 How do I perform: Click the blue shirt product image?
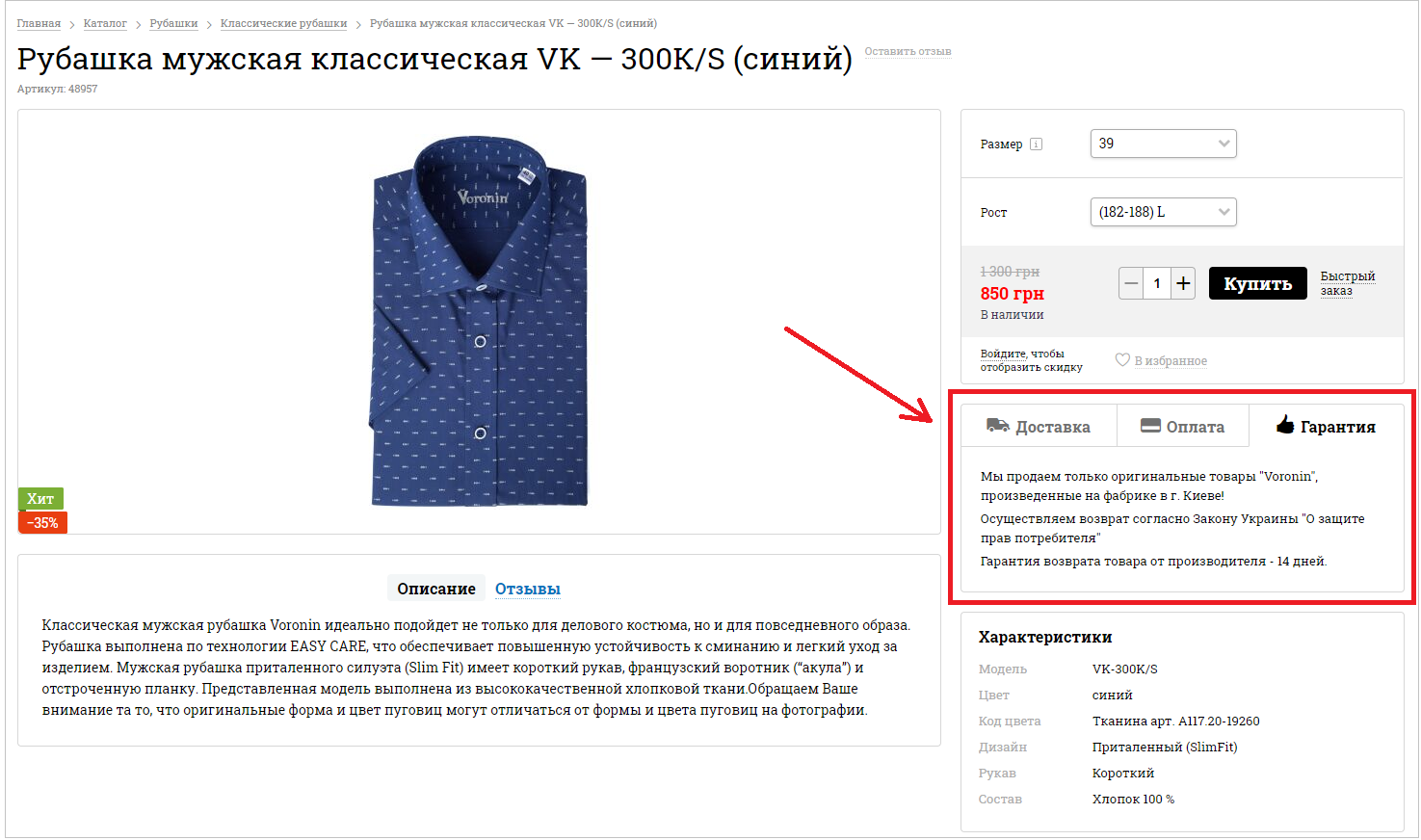(x=479, y=323)
